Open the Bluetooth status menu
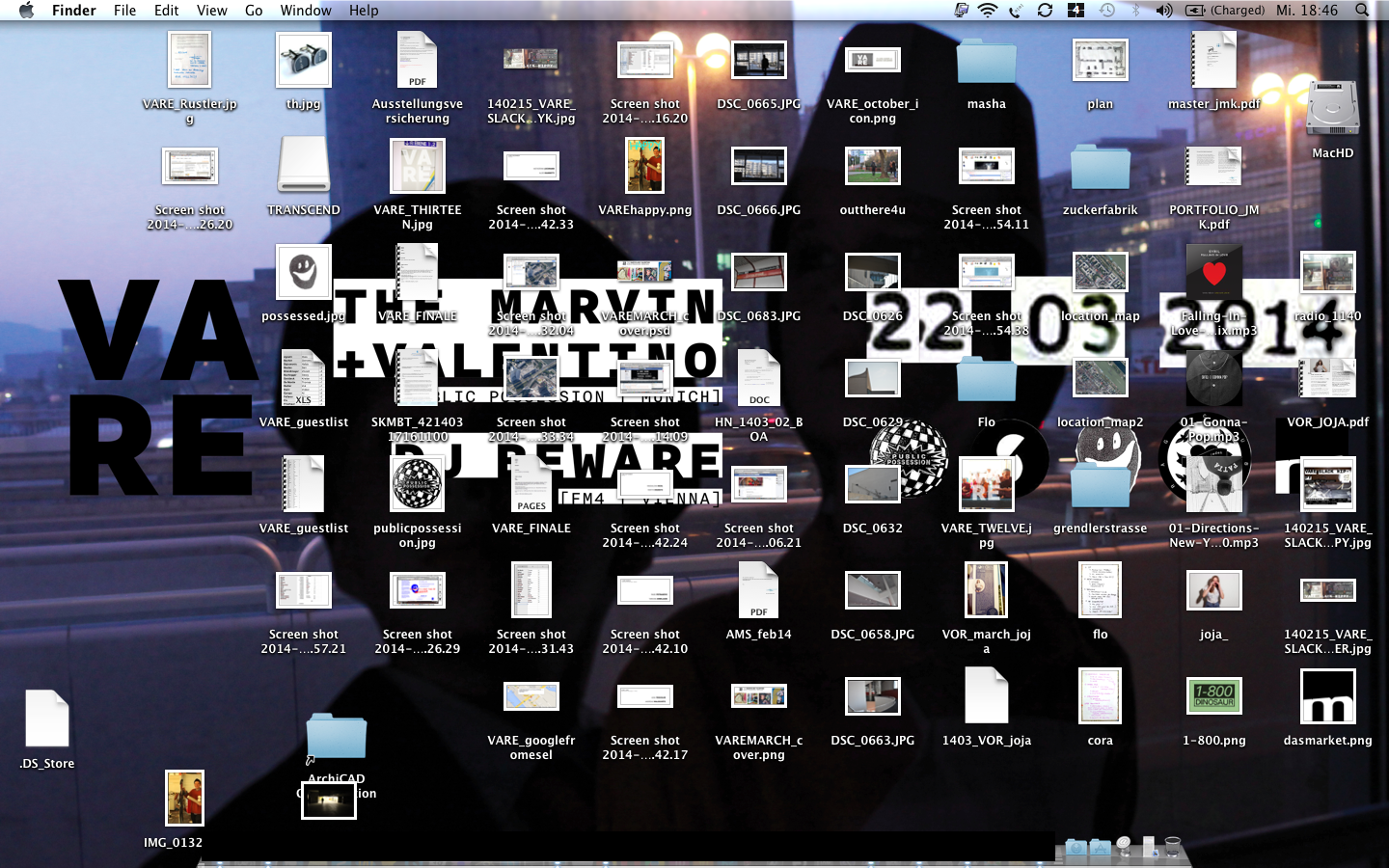 pyautogui.click(x=1135, y=11)
